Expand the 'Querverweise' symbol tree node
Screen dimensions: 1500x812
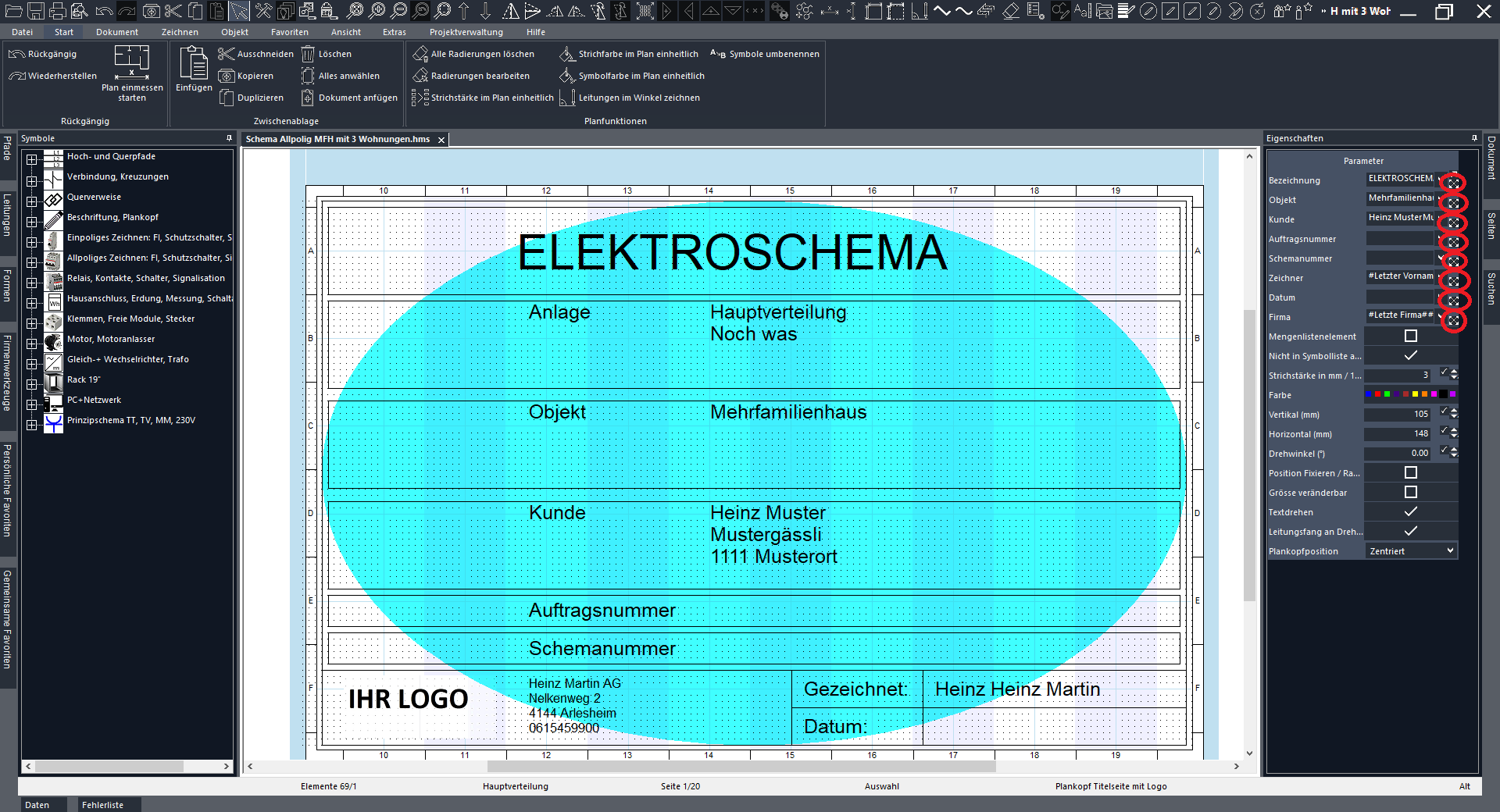32,201
